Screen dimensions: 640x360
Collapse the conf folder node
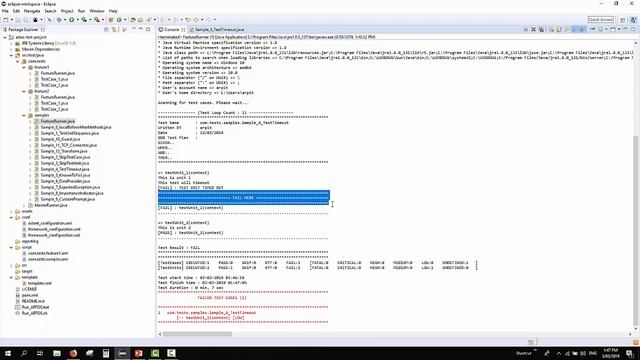pyautogui.click(x=11, y=217)
